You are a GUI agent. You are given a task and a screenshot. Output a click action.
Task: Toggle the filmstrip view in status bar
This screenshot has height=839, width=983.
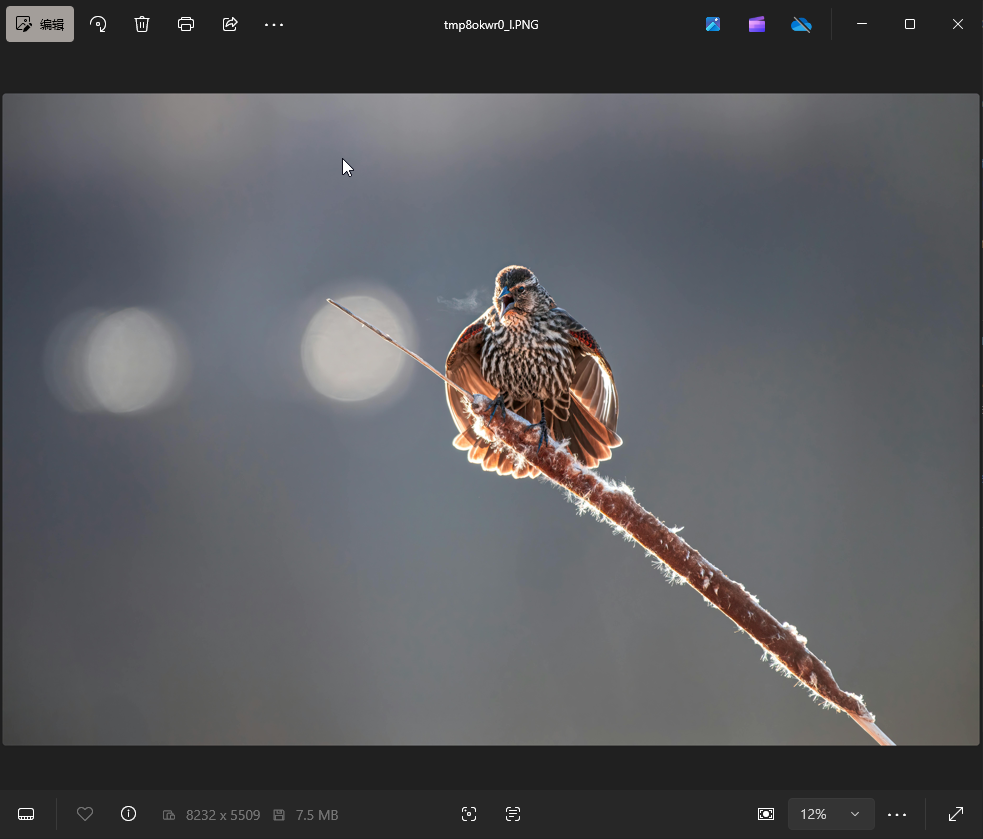click(x=27, y=814)
